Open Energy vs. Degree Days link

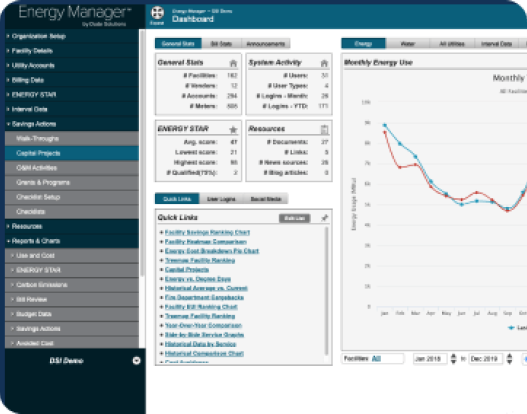198,279
